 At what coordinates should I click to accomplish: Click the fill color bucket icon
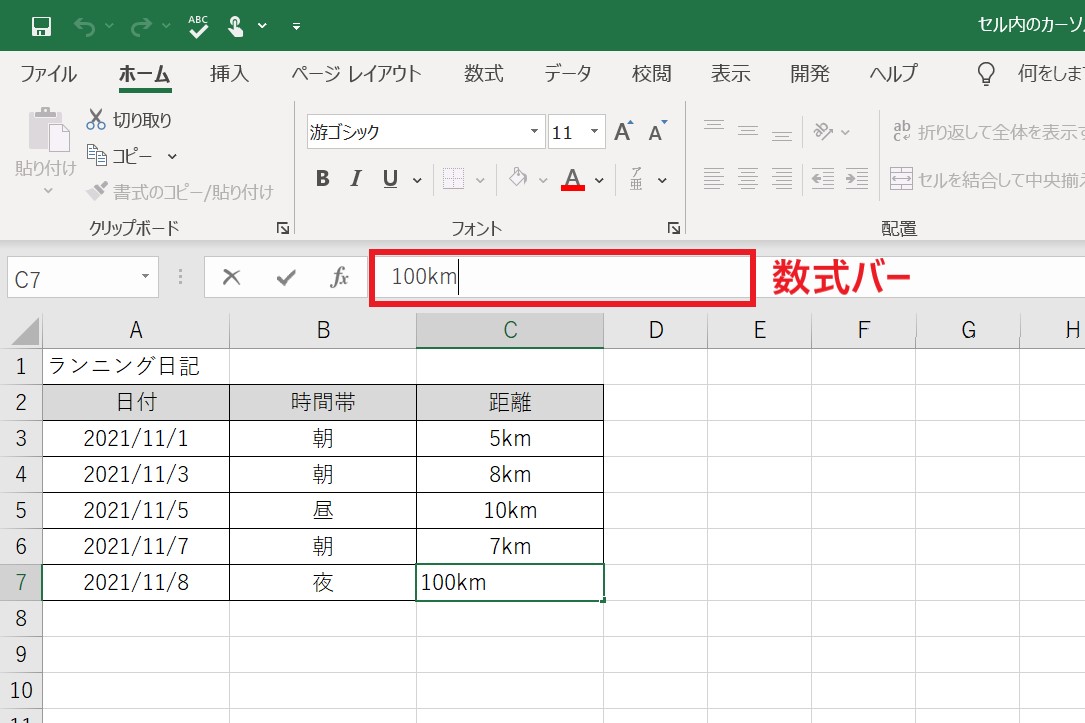point(518,179)
